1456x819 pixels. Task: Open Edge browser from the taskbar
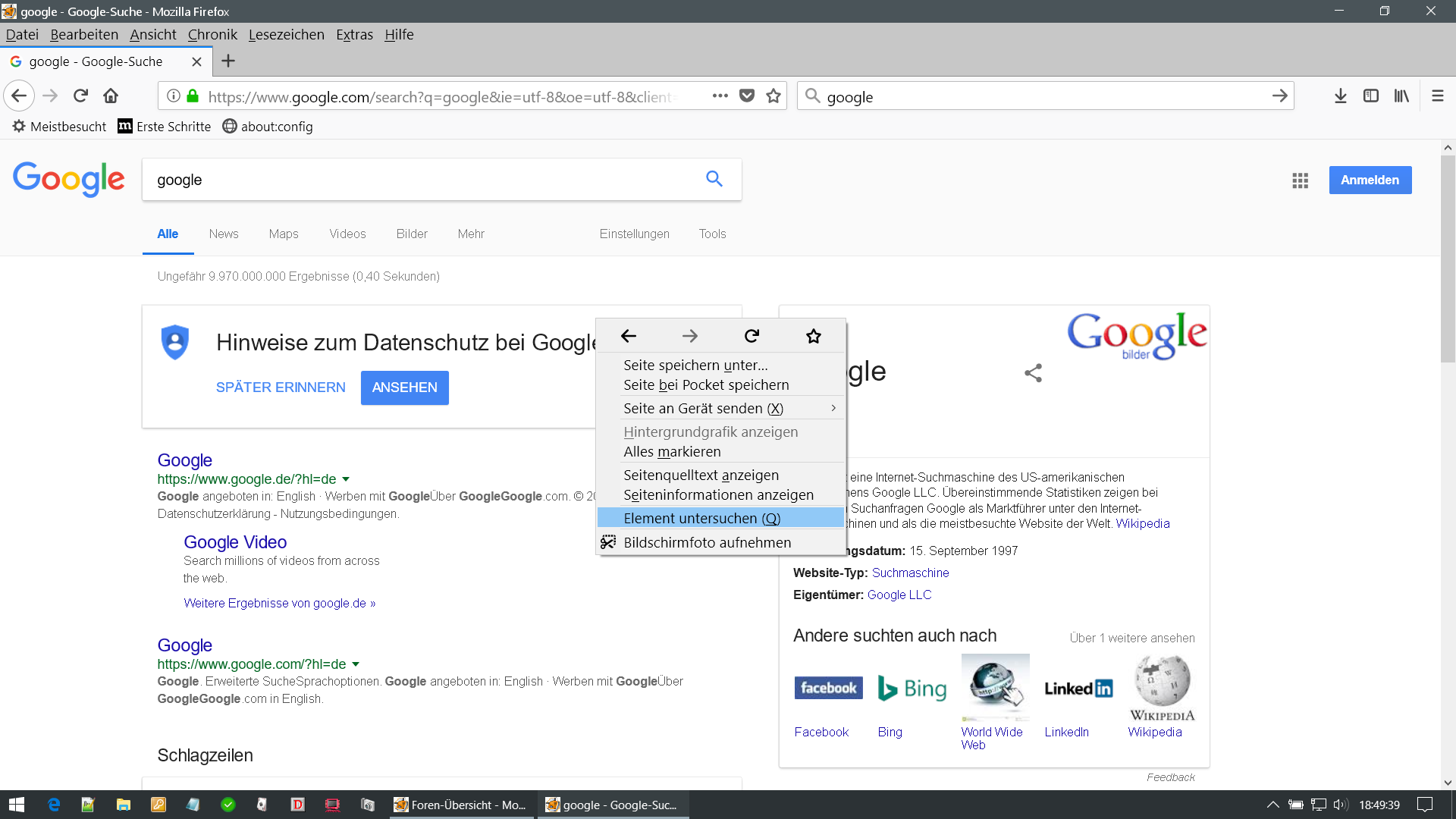tap(54, 805)
